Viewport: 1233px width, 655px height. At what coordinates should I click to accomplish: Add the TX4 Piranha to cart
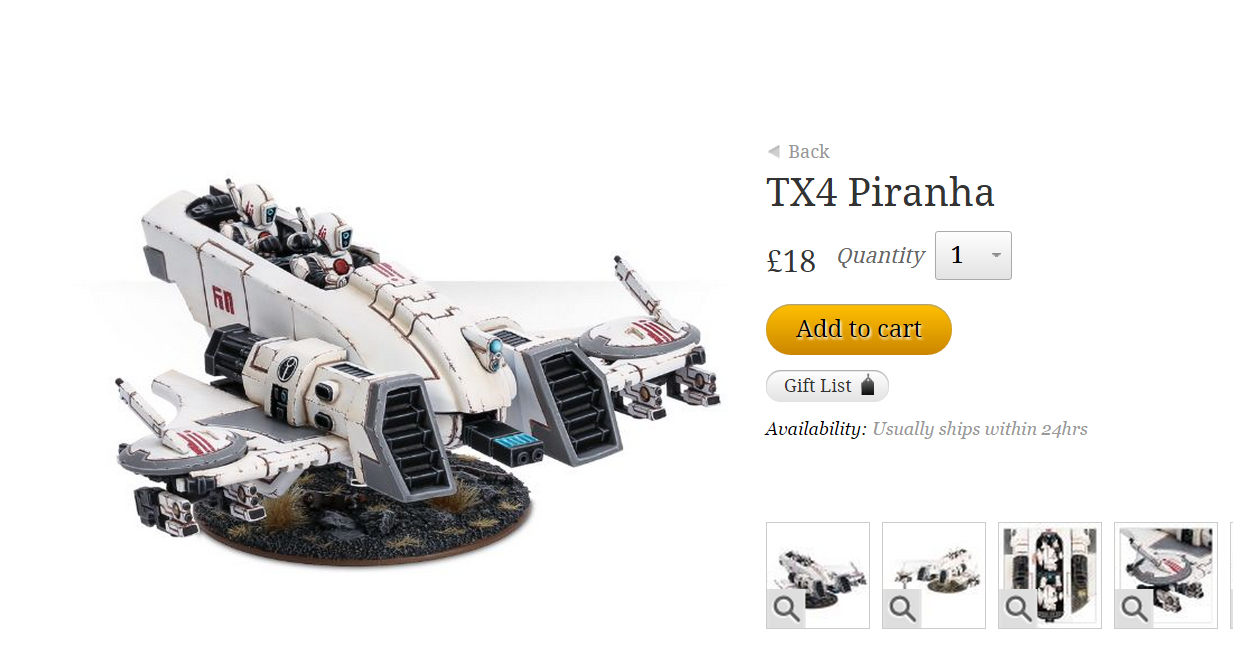[858, 329]
